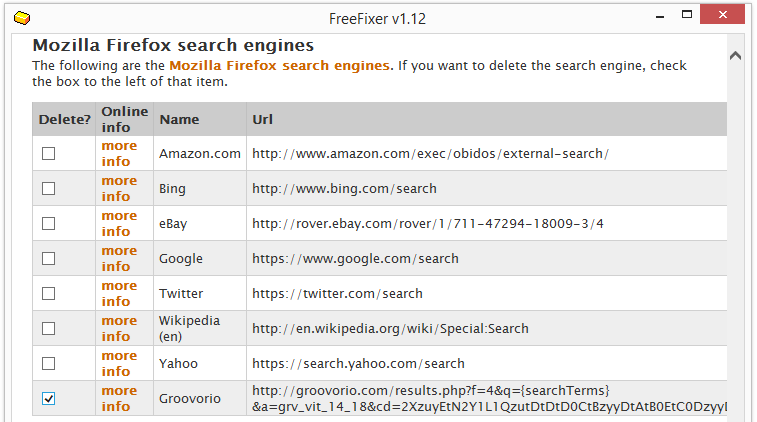Open more info for Yahoo entry
Viewport: 757px width, 422px height.
point(119,364)
